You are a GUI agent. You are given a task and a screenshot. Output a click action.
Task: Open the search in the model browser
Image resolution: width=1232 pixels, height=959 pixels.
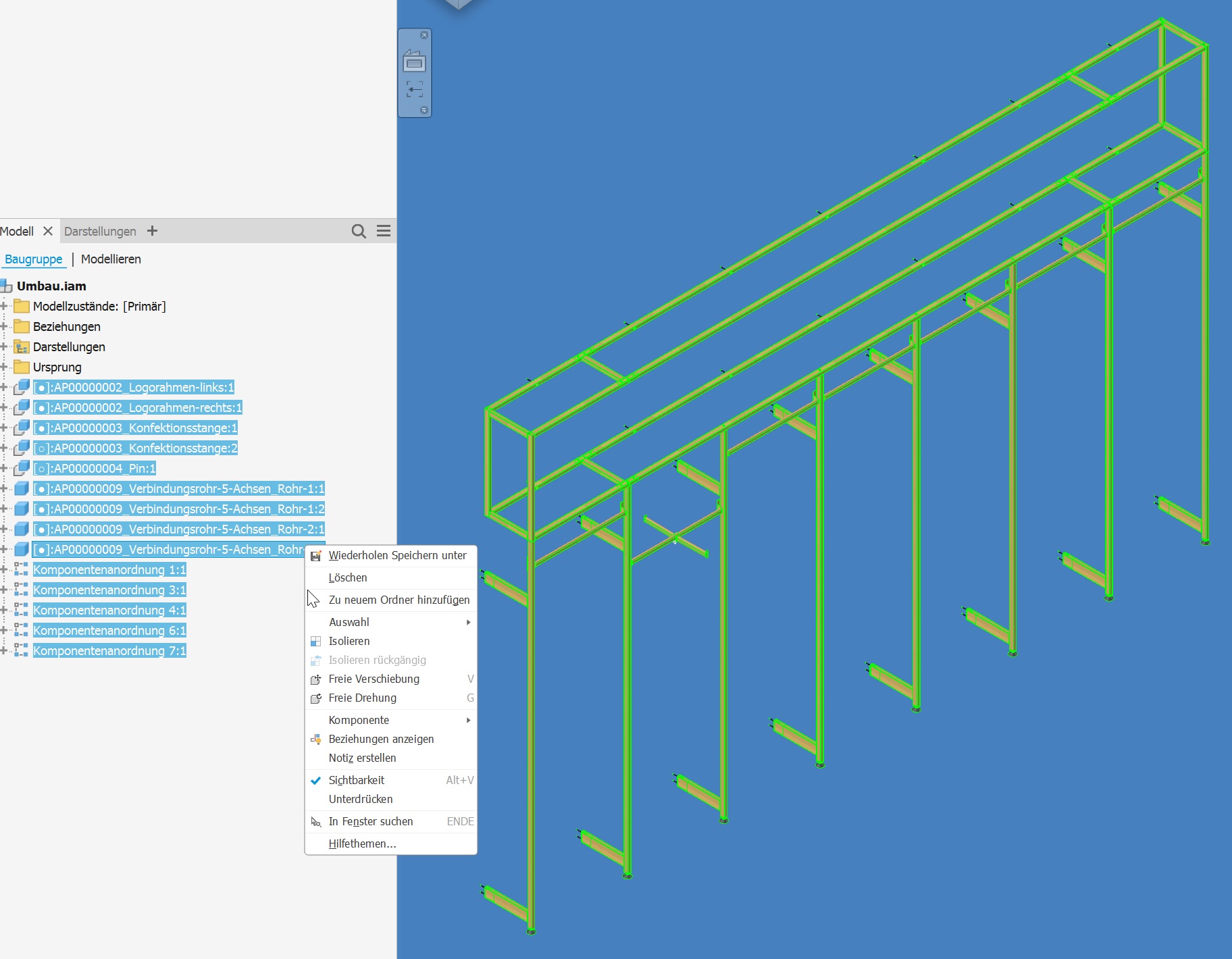358,231
